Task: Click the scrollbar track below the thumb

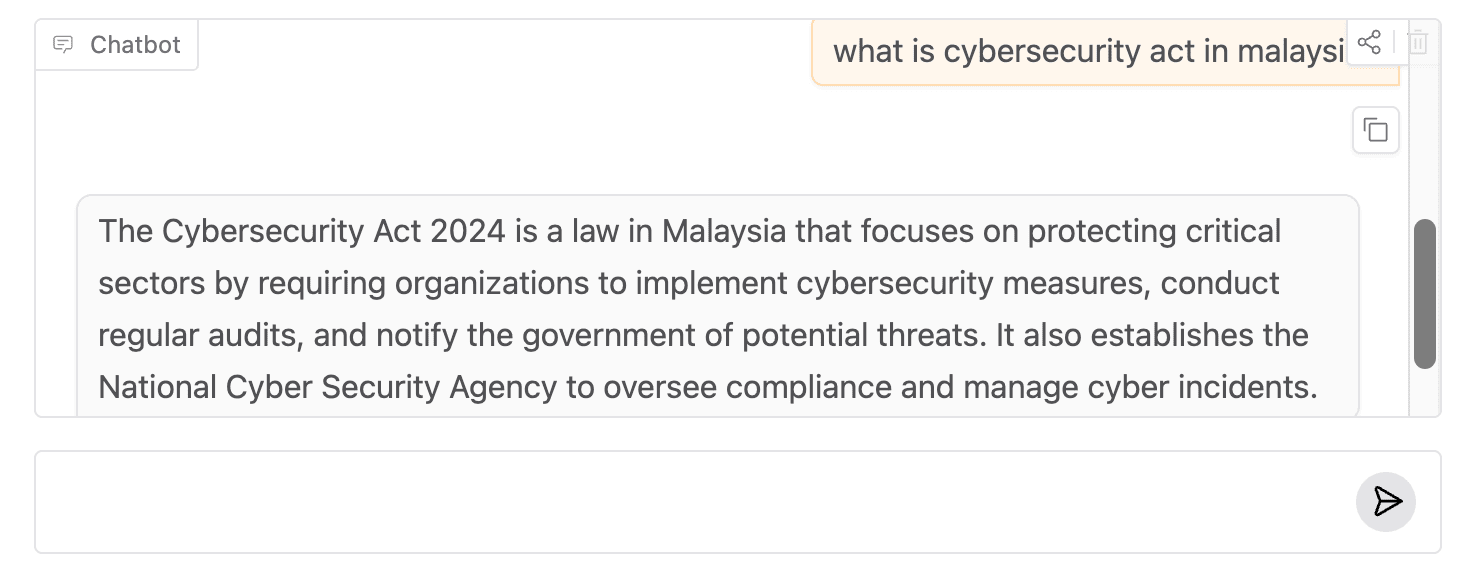Action: pyautogui.click(x=1425, y=391)
